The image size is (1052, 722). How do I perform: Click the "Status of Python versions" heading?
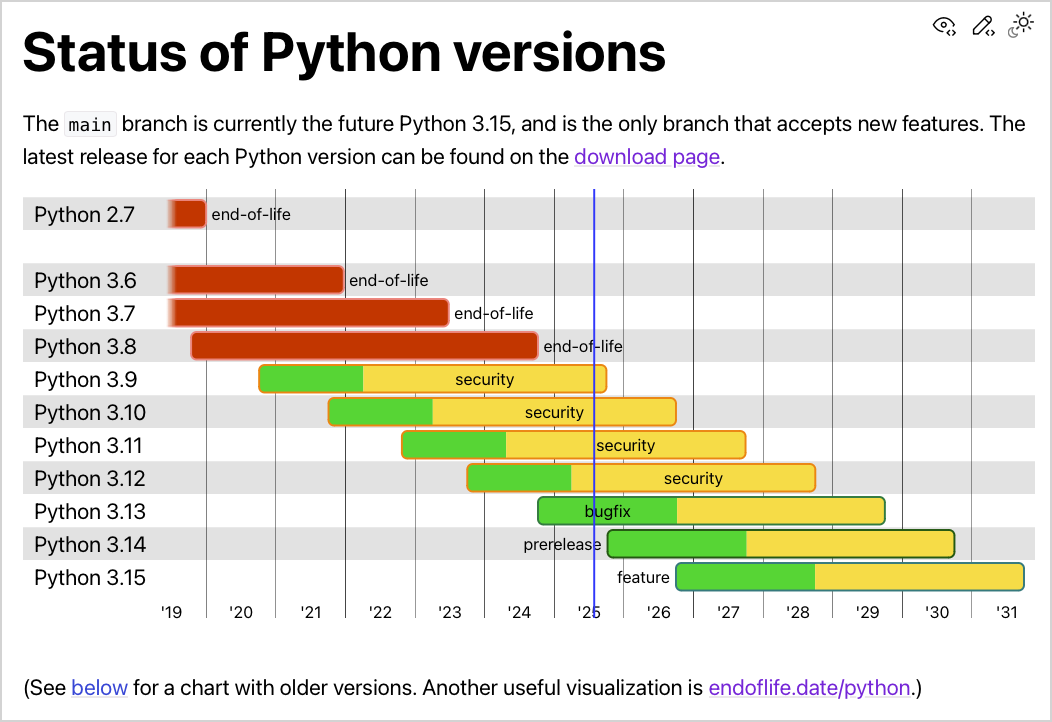point(343,52)
